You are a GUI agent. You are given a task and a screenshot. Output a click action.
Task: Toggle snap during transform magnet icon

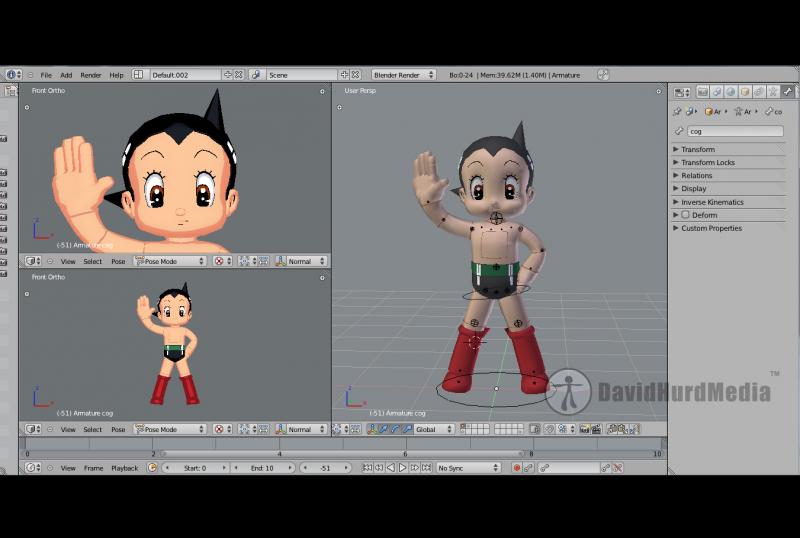pos(549,429)
